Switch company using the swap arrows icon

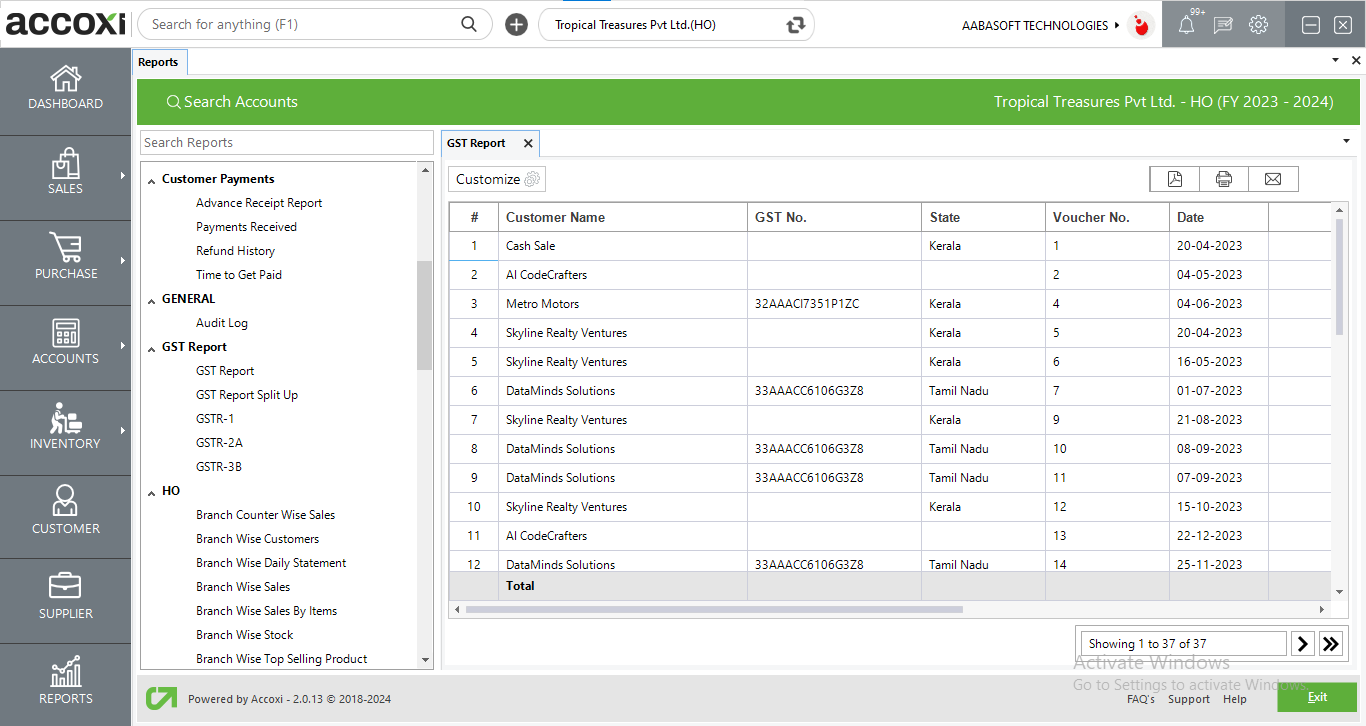point(796,25)
